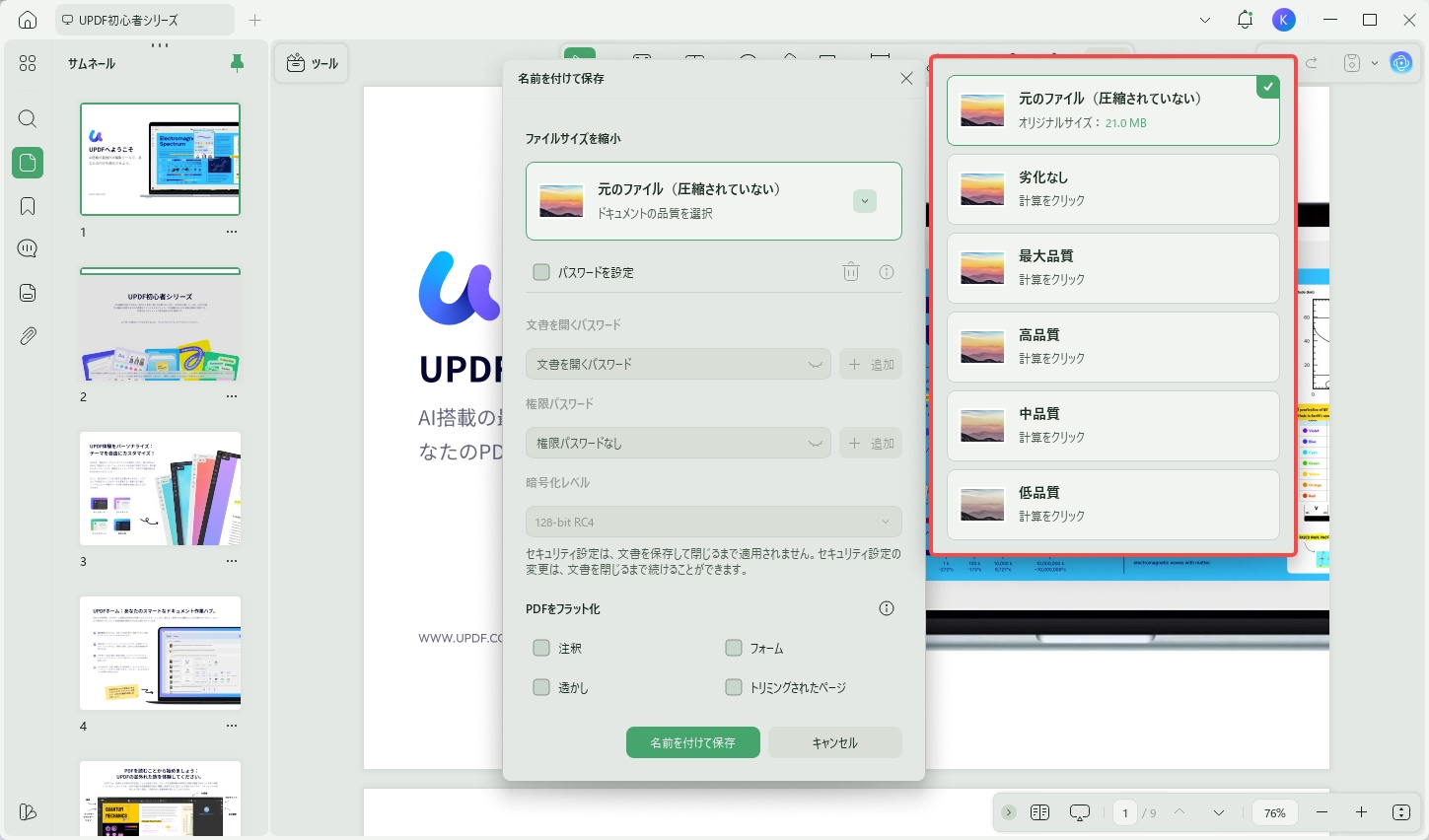The height and width of the screenshot is (840, 1429).
Task: Click the キャンセル button
Action: [835, 742]
